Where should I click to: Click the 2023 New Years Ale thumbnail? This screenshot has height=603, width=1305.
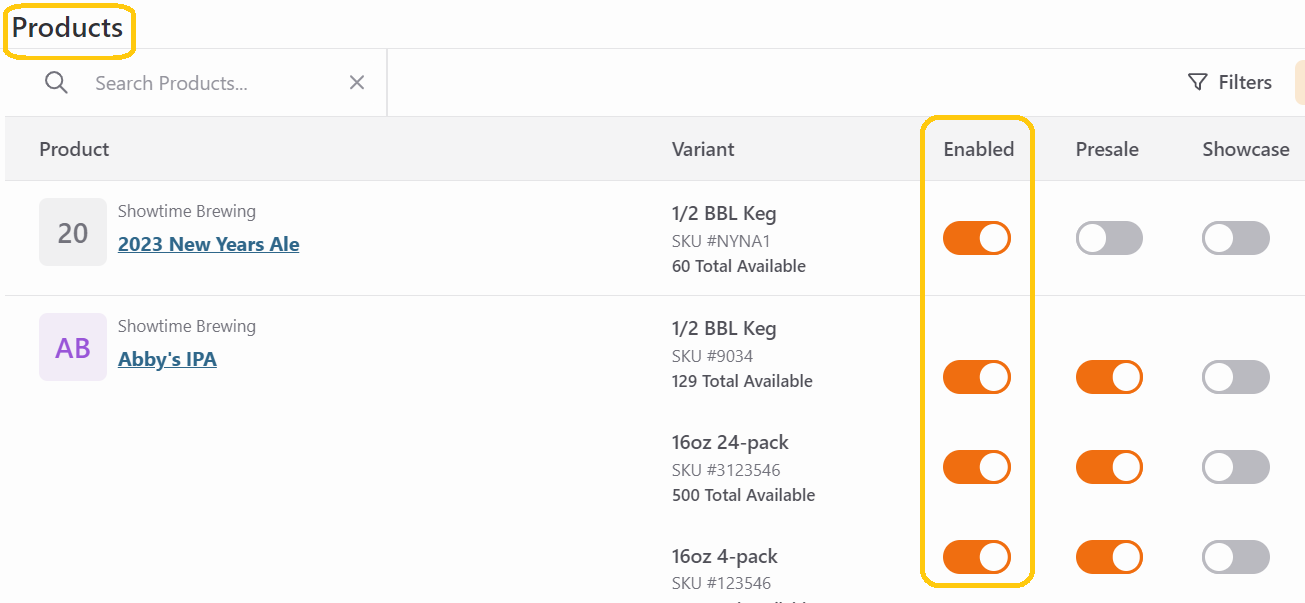click(73, 232)
